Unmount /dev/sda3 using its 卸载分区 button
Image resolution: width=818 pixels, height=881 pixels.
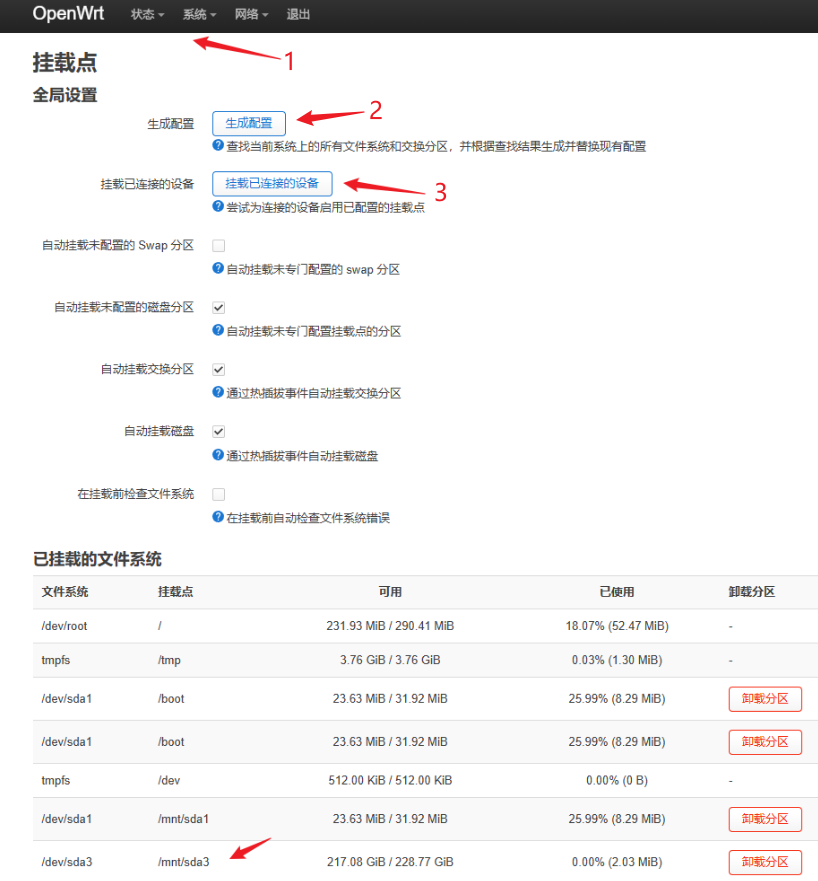point(764,861)
